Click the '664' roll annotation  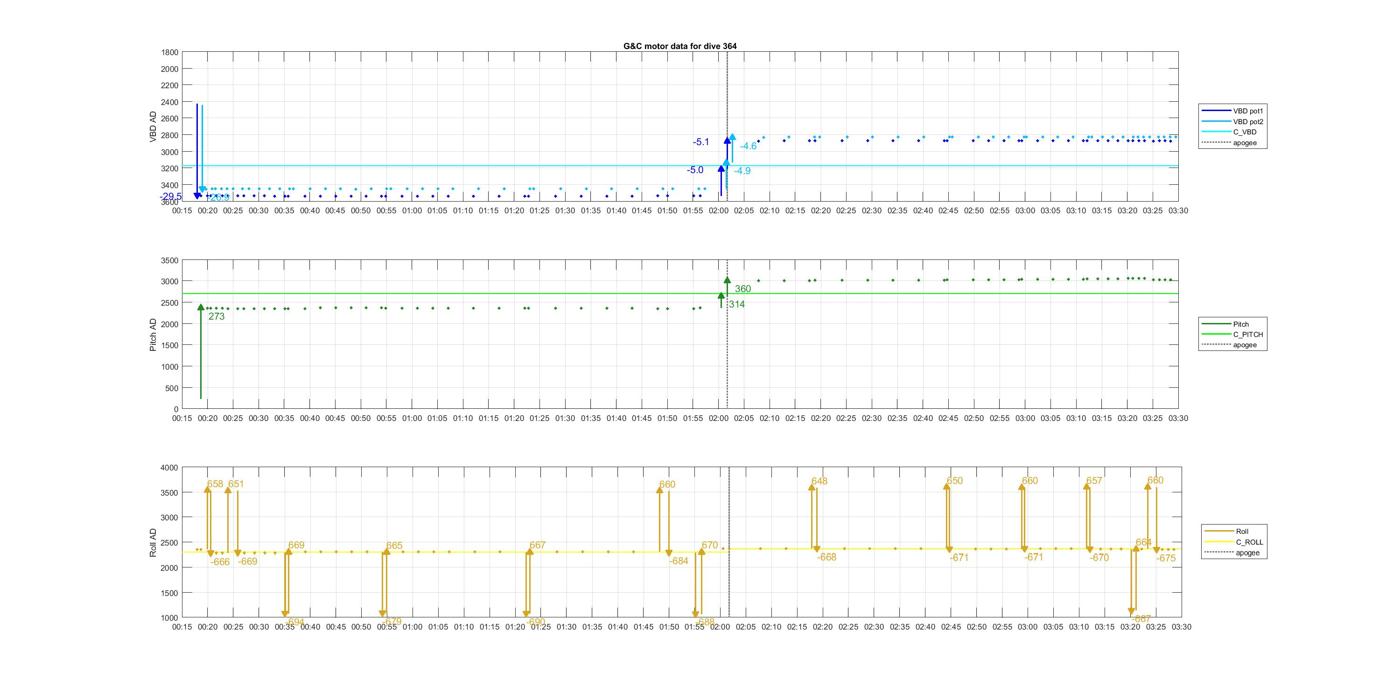(1143, 543)
